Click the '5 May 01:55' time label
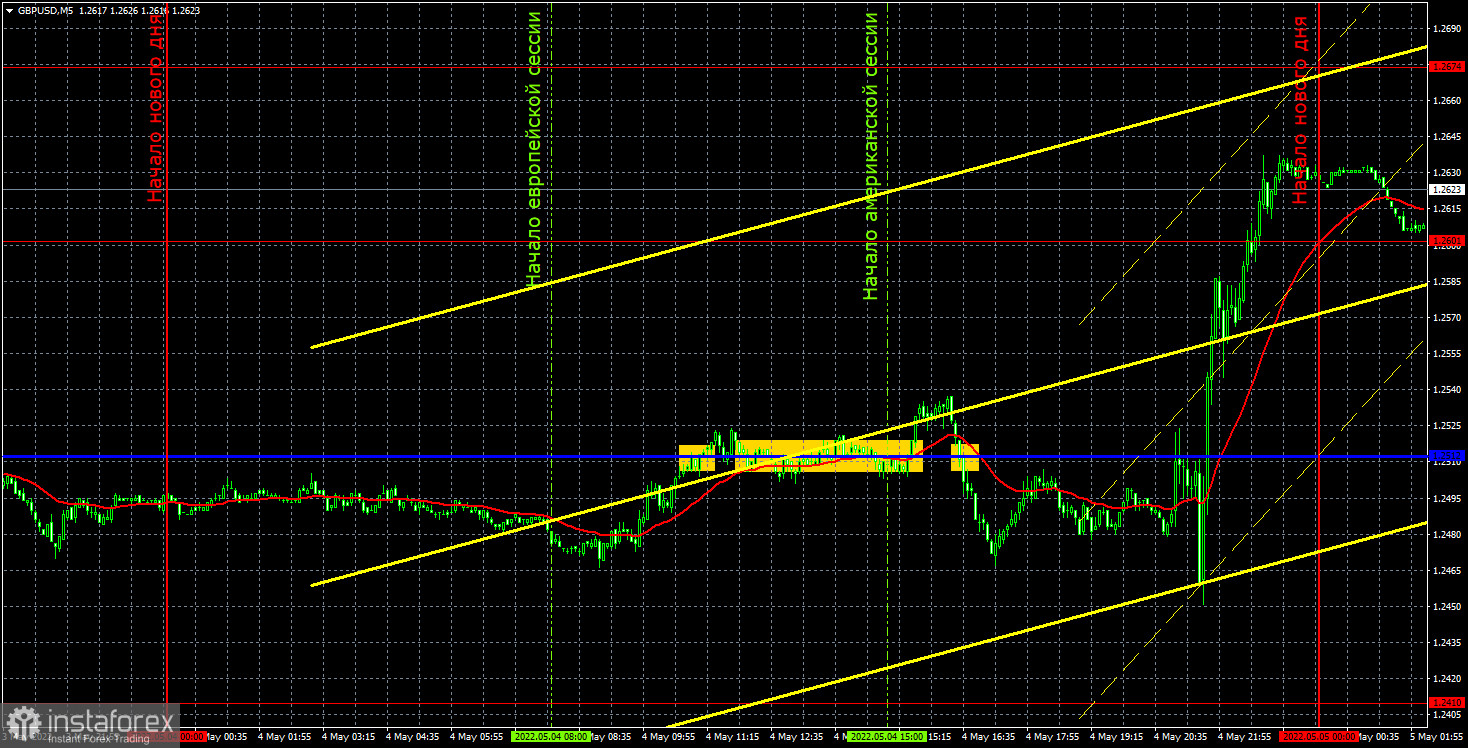This screenshot has width=1468, height=748. (1437, 737)
